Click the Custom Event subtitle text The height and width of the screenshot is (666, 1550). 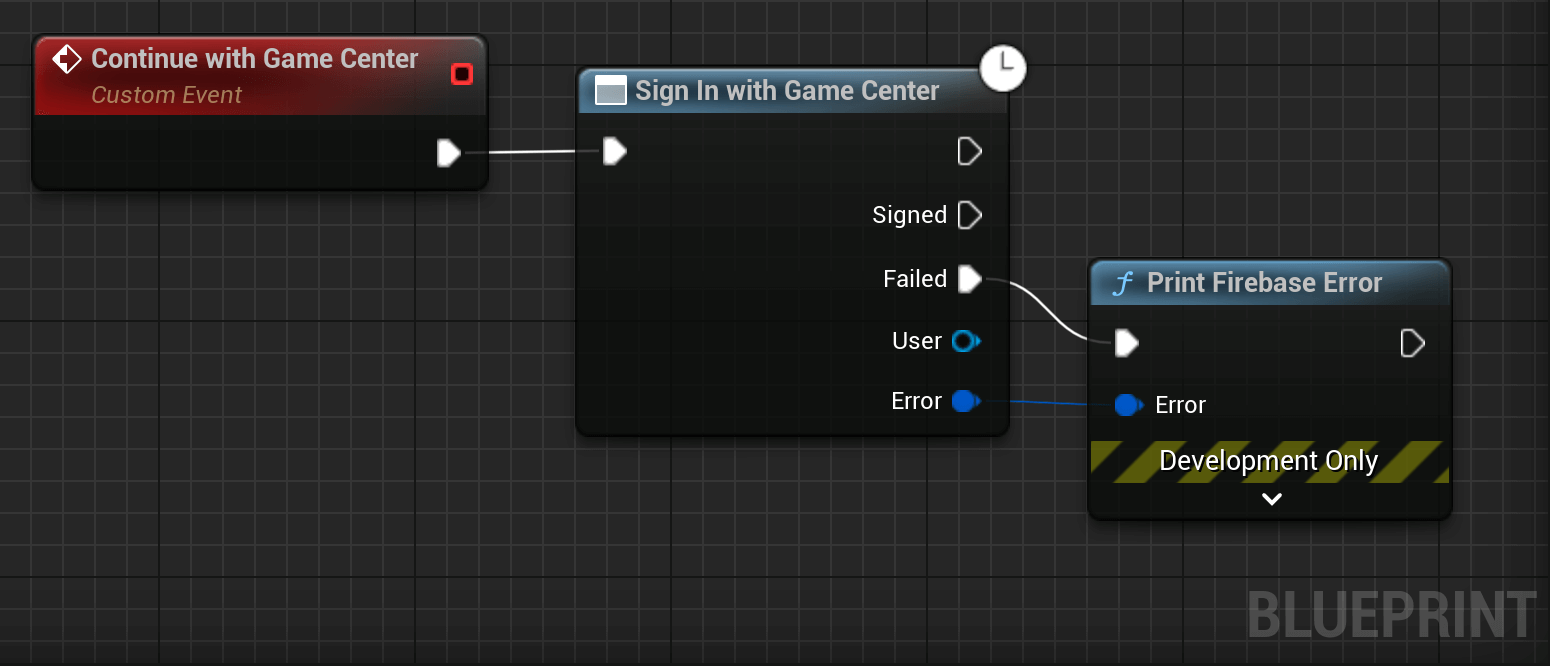click(x=167, y=95)
